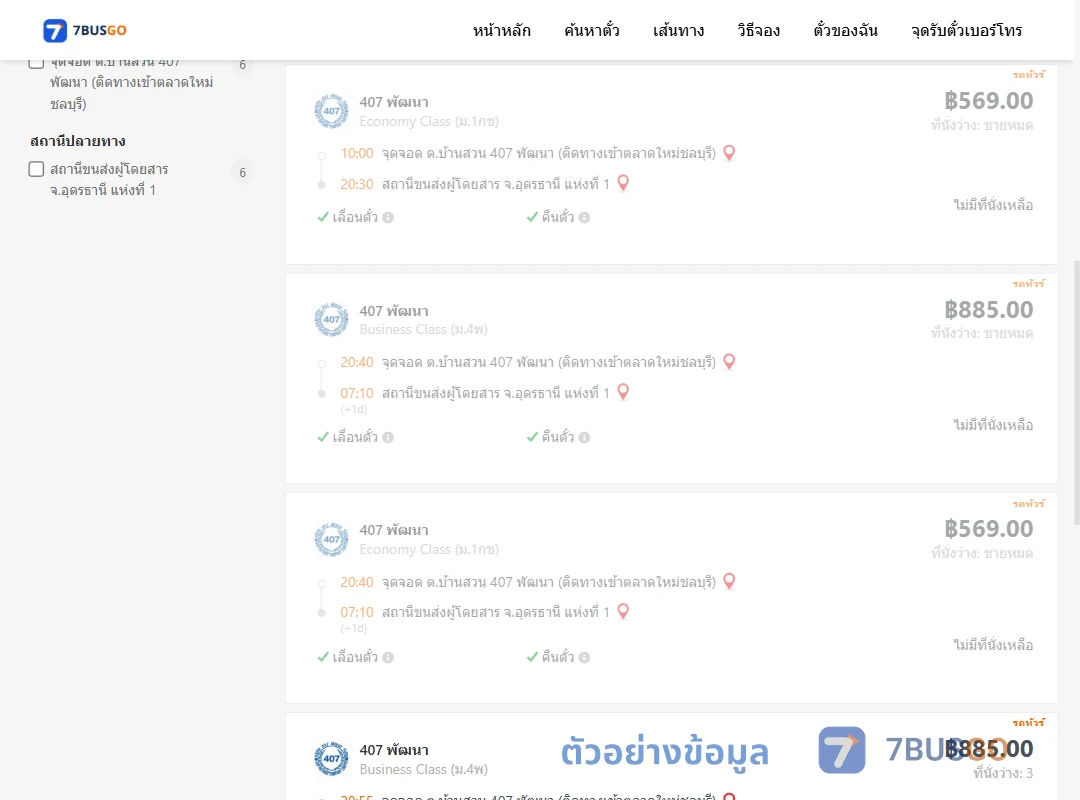This screenshot has width=1080, height=800.
Task: Click ไม่มีที่นั่งเหลือ on the 10:00 trip
Action: [993, 205]
